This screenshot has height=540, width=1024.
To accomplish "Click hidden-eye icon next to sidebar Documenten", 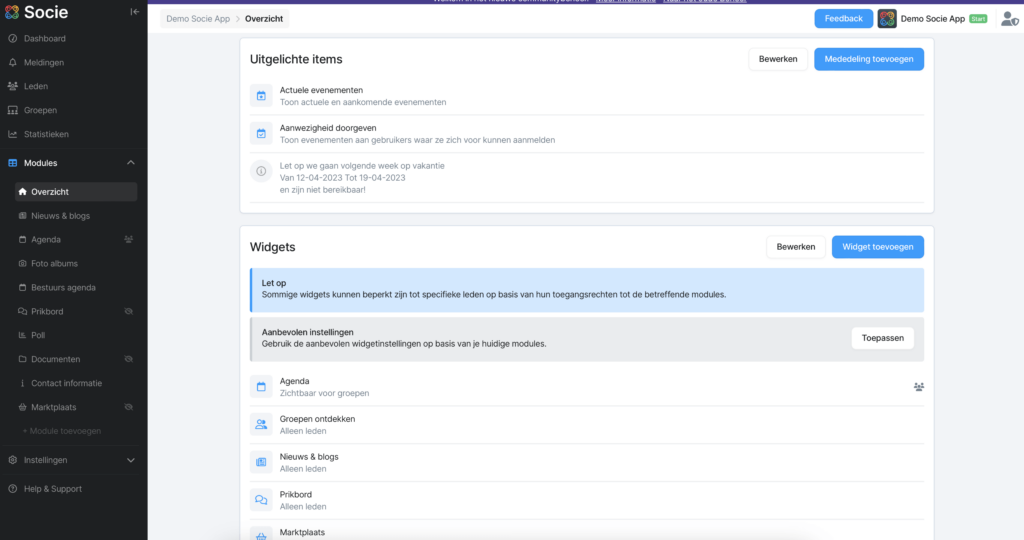I will [x=129, y=359].
